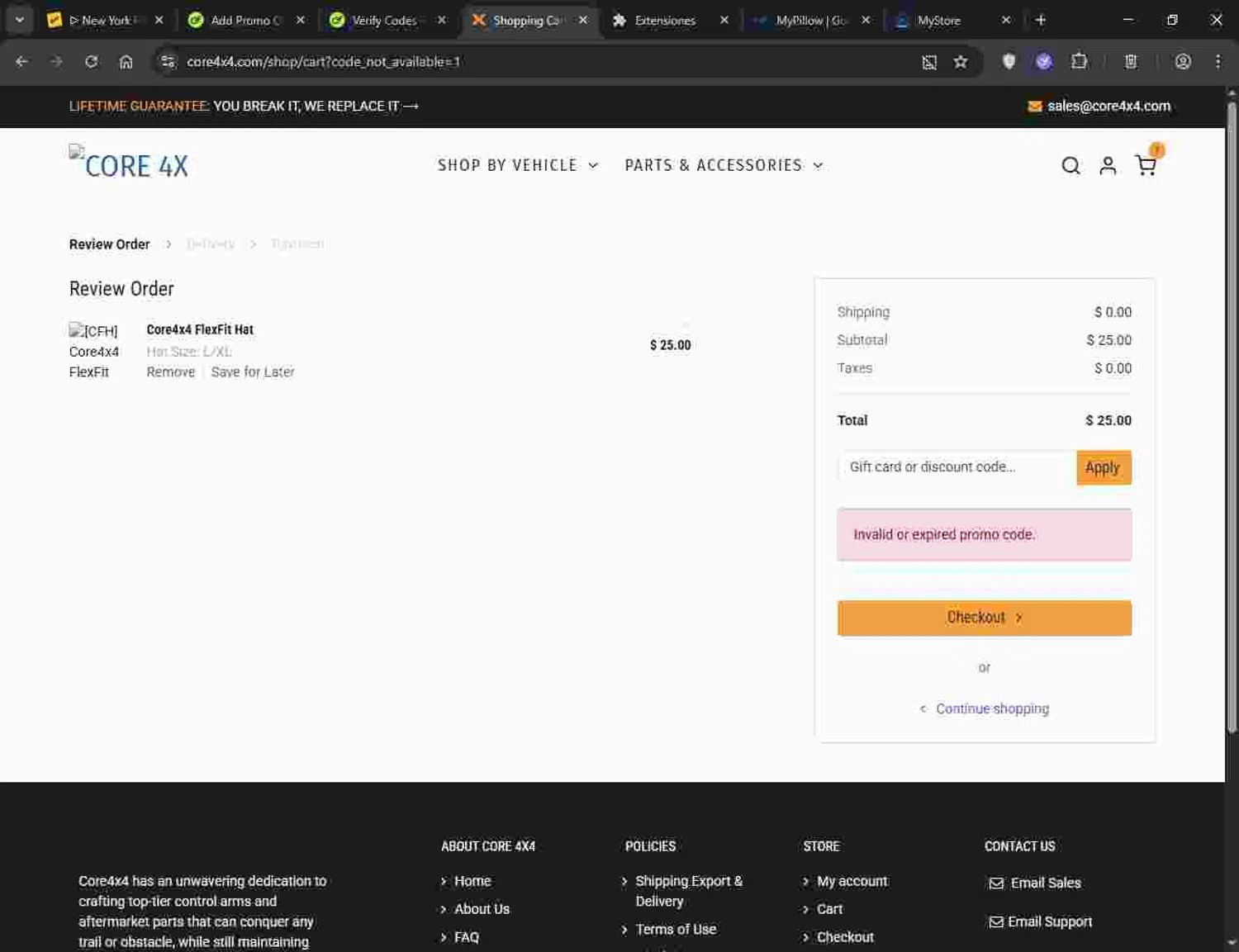Screen dimensions: 1239x952
Task: Open the browser extensions puzzle icon
Action: coord(1079,61)
